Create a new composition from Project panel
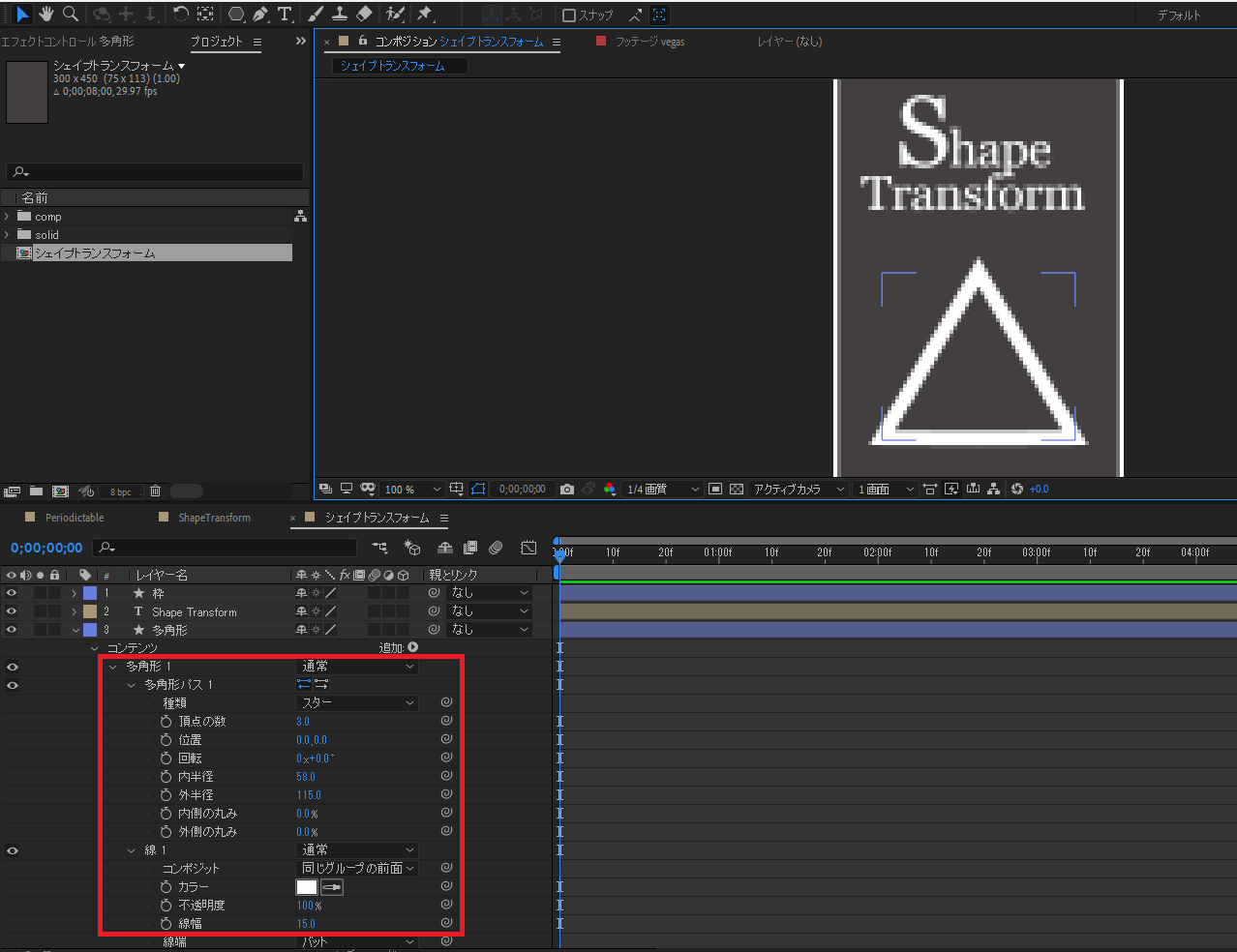This screenshot has width=1237, height=952. click(x=60, y=491)
